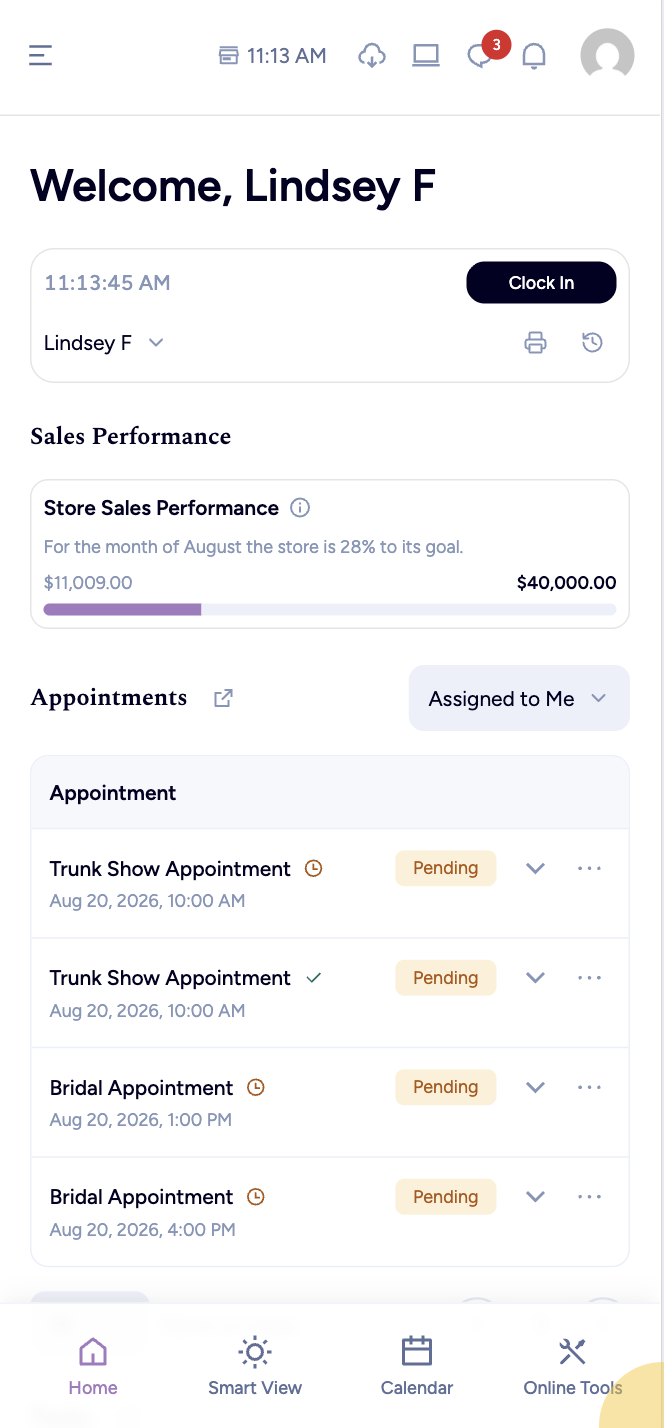
Task: Open the Online Tools tab
Action: 573,1366
